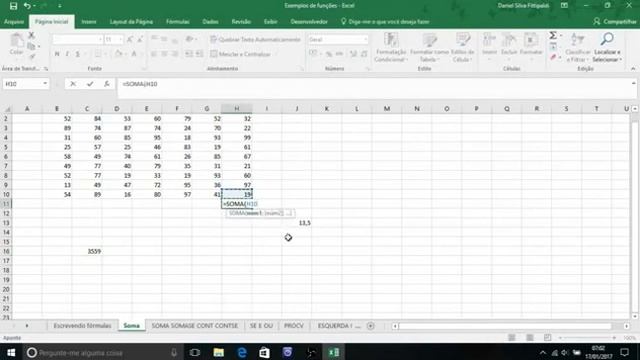640x360 pixels.
Task: Open the PROCV sheet tab
Action: [293, 326]
